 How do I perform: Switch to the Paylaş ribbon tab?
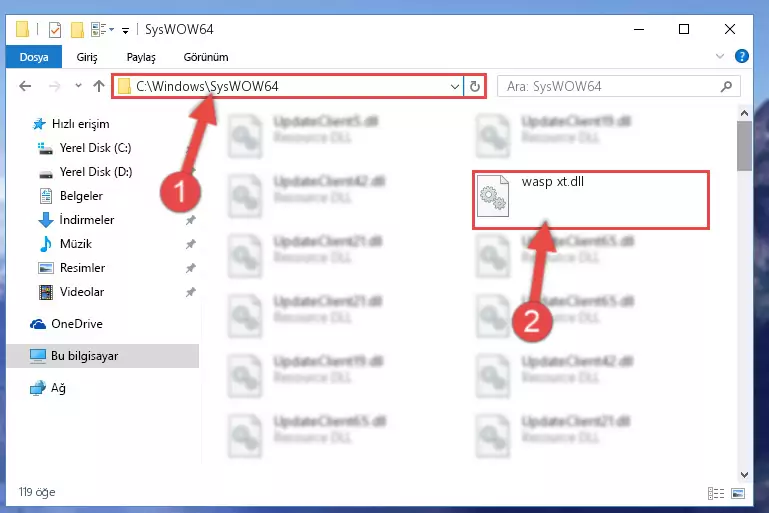coord(141,57)
